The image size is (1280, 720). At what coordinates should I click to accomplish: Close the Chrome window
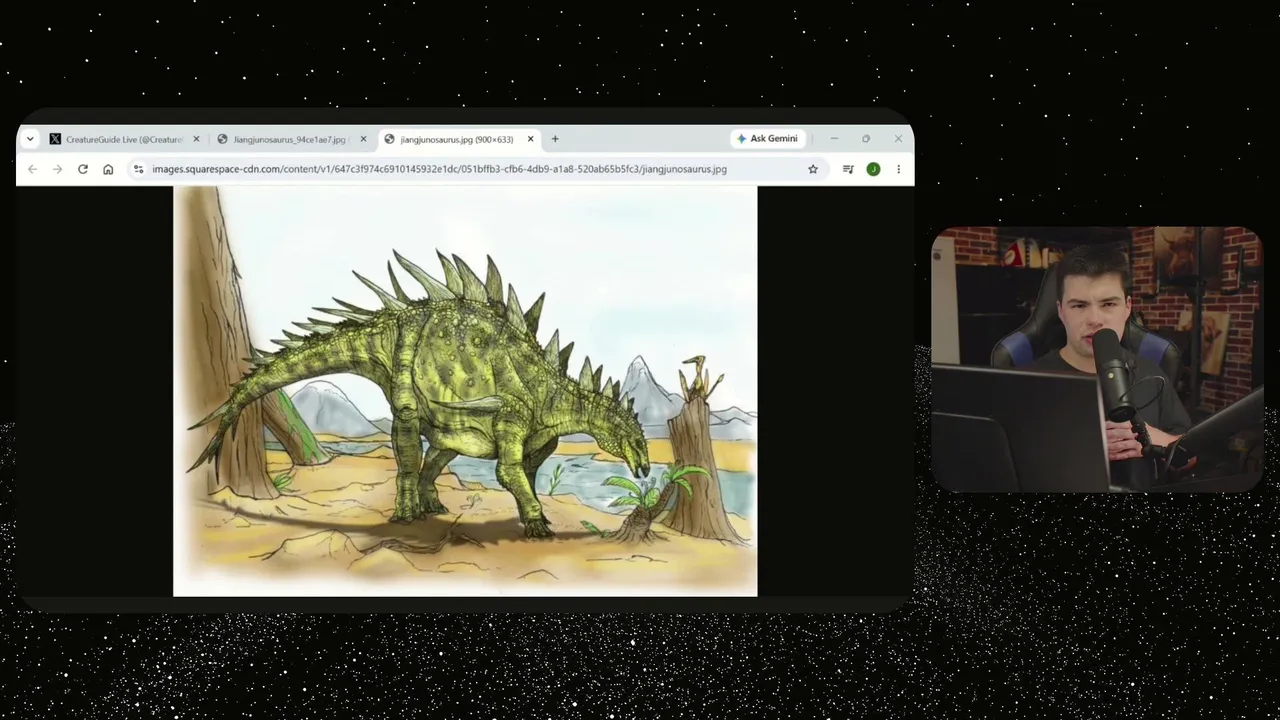click(898, 139)
